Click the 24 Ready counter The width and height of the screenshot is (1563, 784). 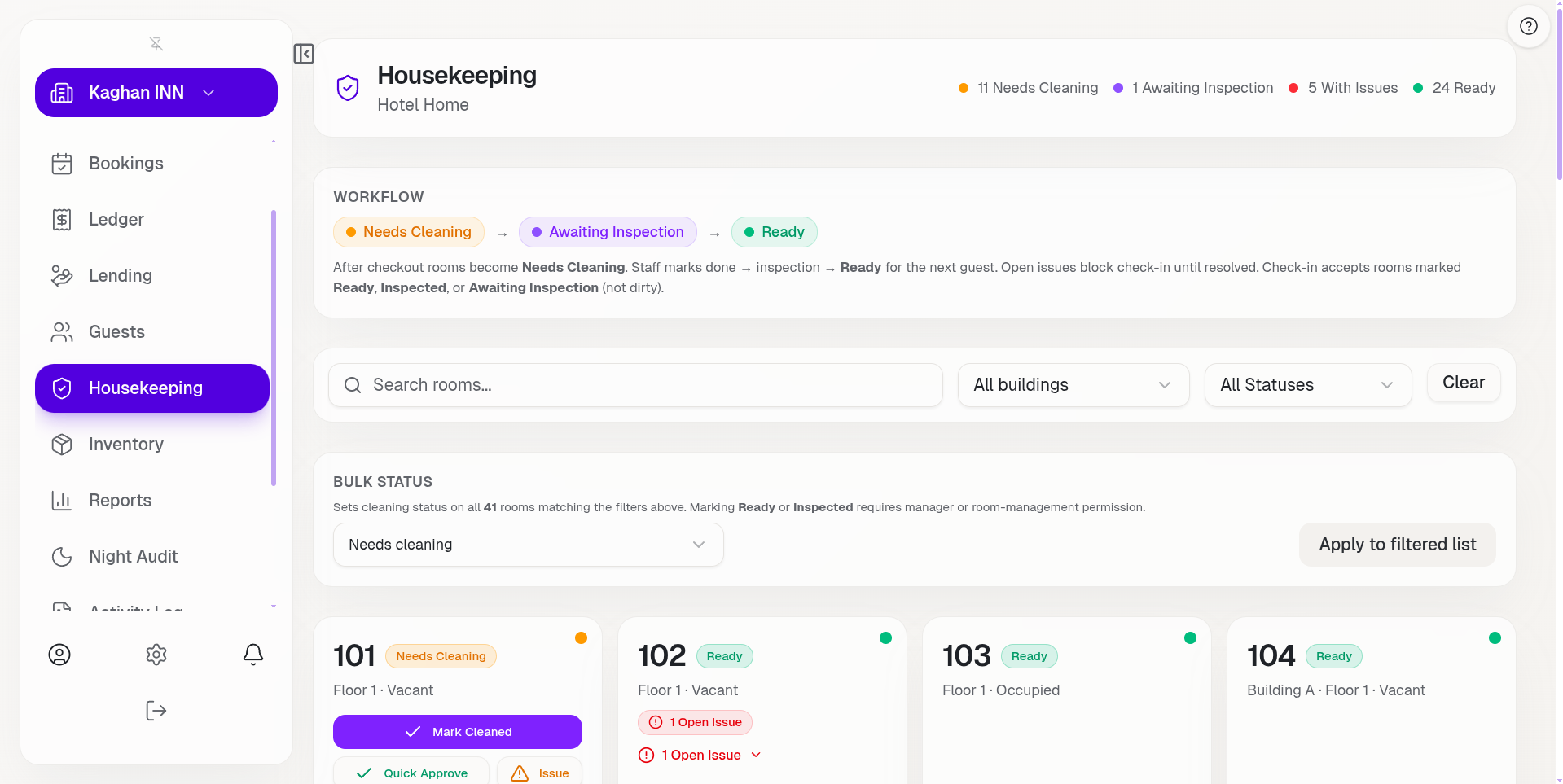[x=1455, y=88]
